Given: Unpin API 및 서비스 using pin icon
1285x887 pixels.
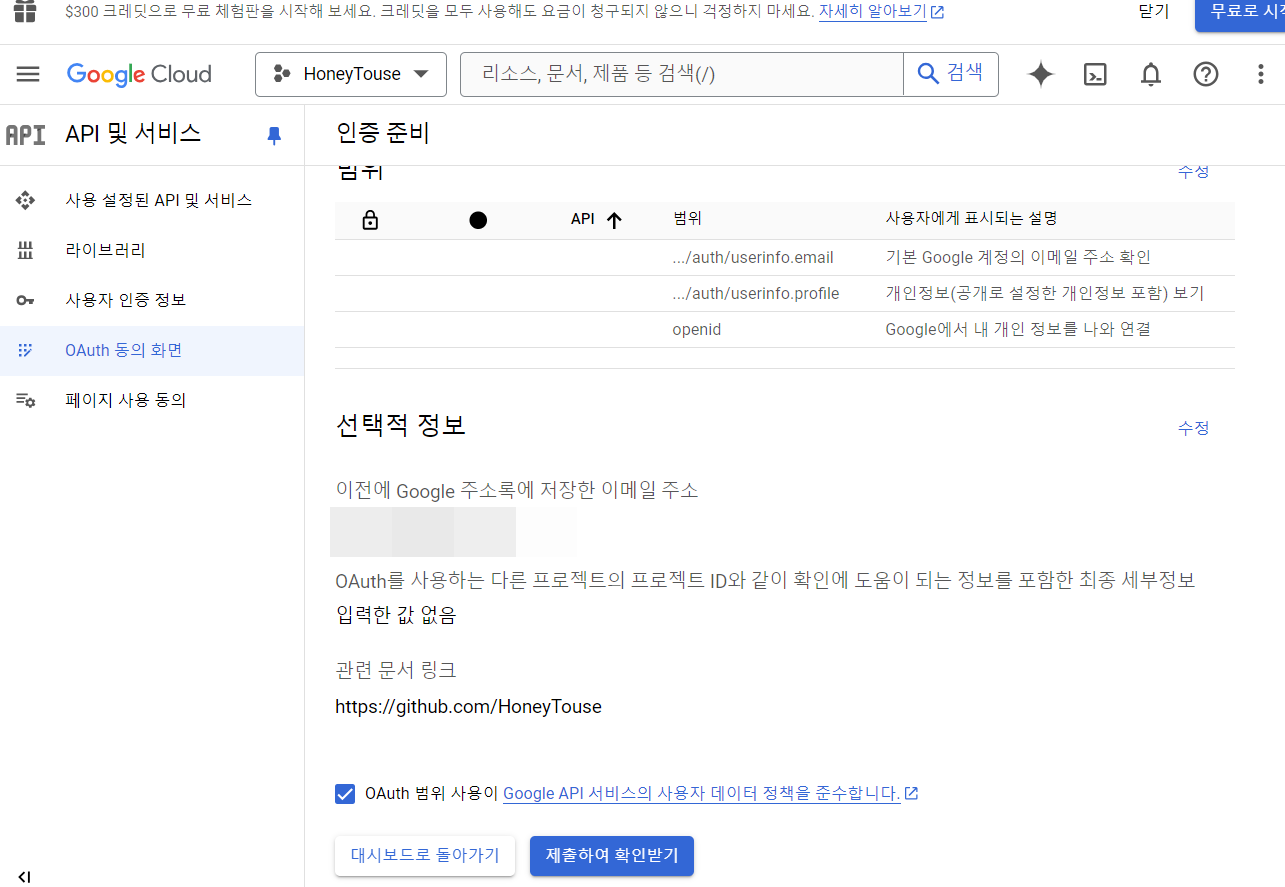Looking at the screenshot, I should tap(274, 136).
